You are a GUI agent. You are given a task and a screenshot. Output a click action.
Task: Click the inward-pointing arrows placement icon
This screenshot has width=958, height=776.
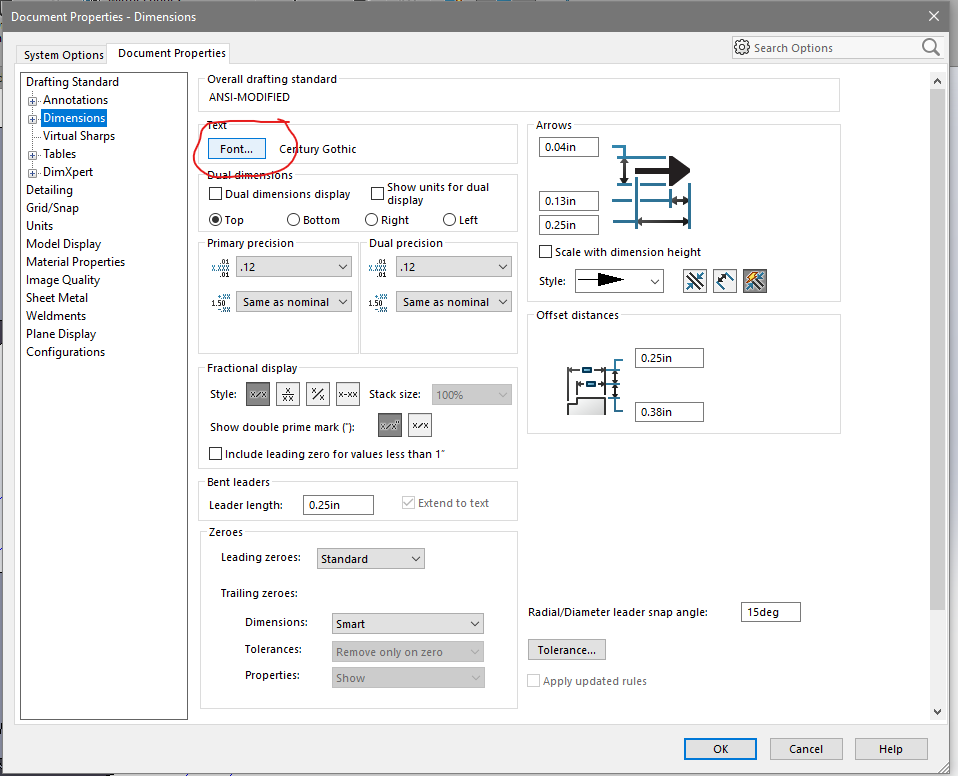(695, 281)
